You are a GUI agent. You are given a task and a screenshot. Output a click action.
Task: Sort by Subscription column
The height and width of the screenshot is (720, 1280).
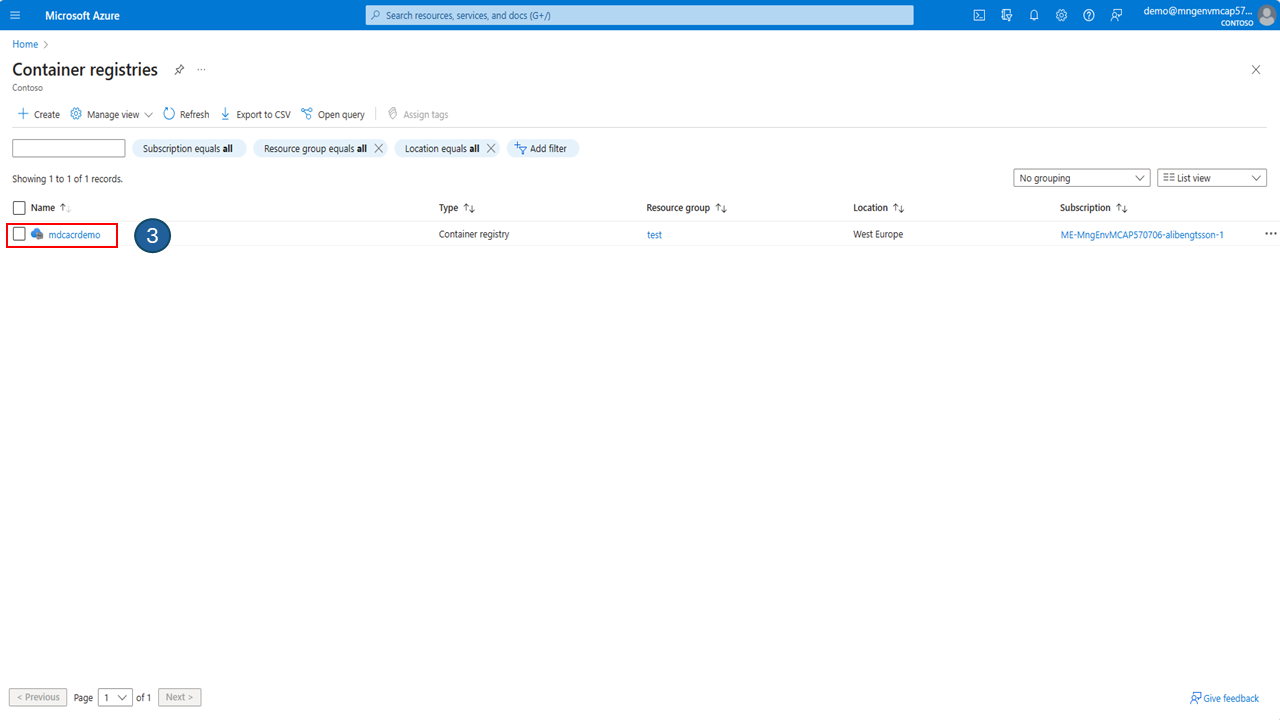1094,208
